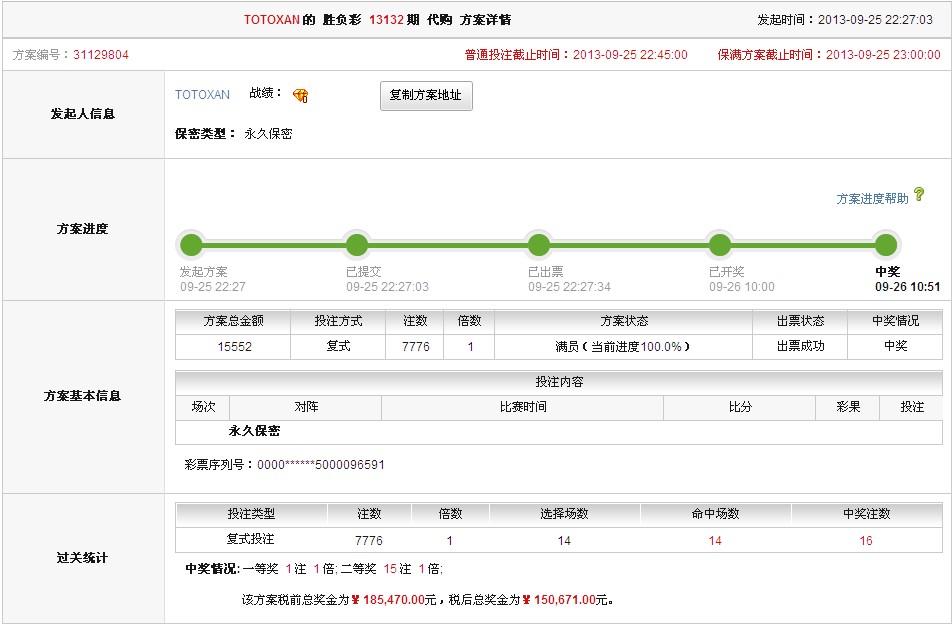Click the green question mark help icon
Viewport: 952px width, 624px height.
919,195
